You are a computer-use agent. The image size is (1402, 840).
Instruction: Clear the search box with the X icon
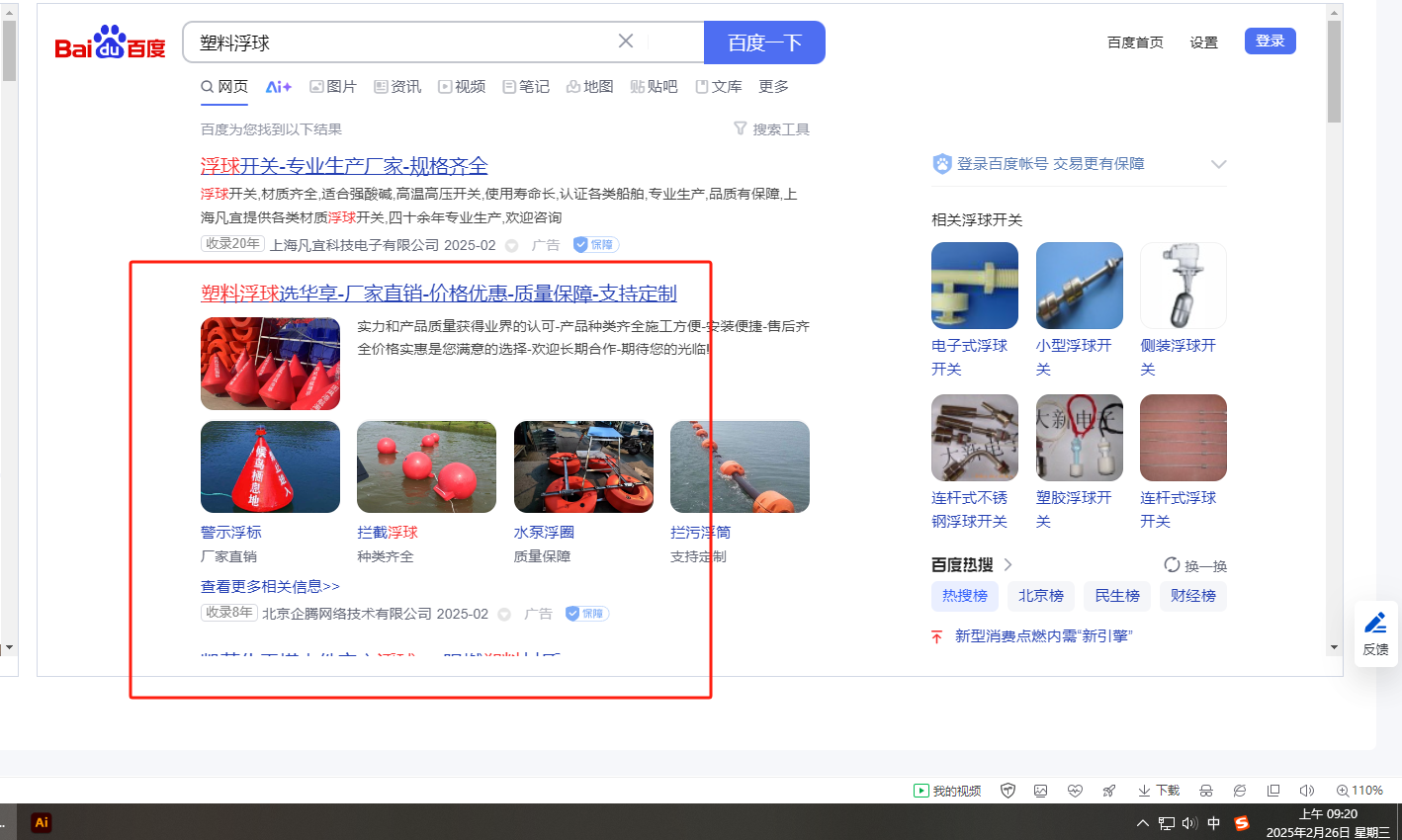[626, 42]
